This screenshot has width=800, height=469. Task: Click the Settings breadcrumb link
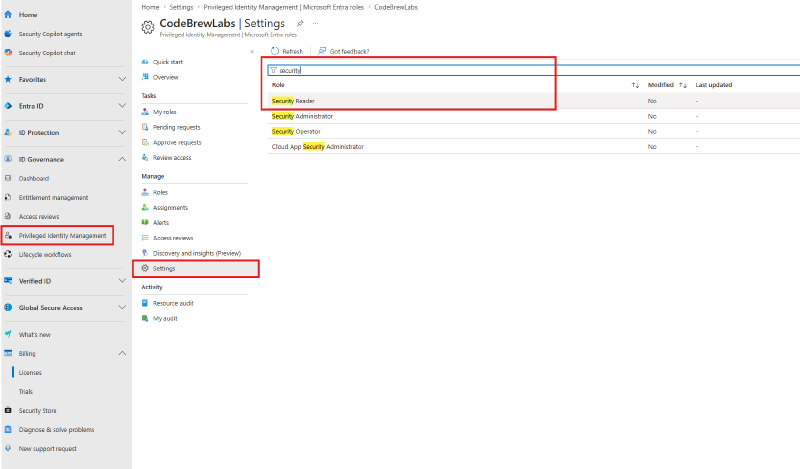tap(181, 7)
